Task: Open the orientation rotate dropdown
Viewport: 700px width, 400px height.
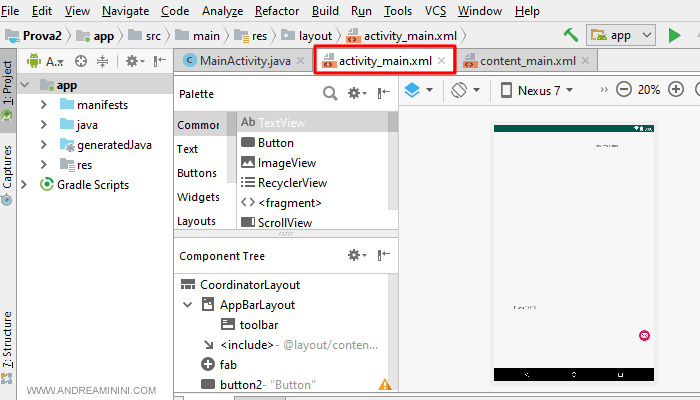Action: click(465, 90)
